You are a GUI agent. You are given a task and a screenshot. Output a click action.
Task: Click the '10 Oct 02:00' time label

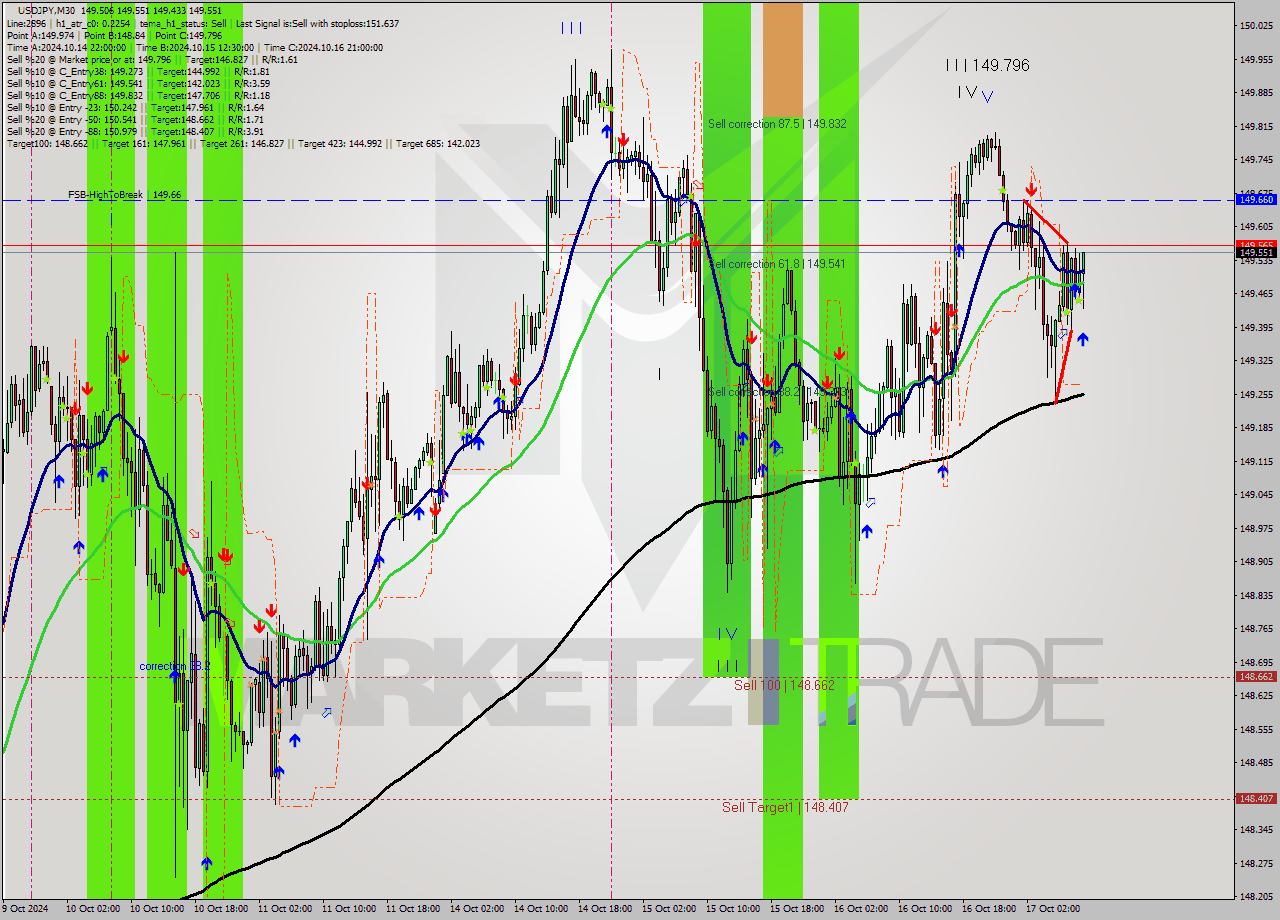[x=92, y=909]
